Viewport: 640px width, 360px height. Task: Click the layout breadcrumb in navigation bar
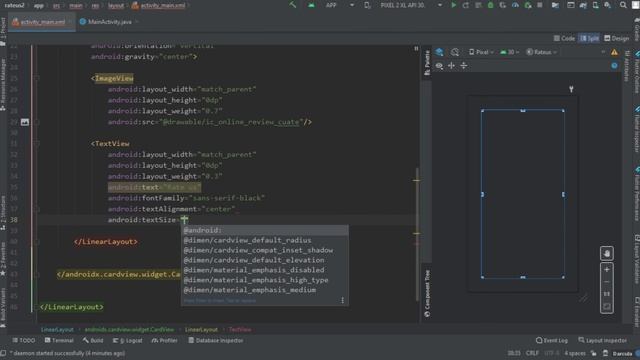click(x=116, y=5)
